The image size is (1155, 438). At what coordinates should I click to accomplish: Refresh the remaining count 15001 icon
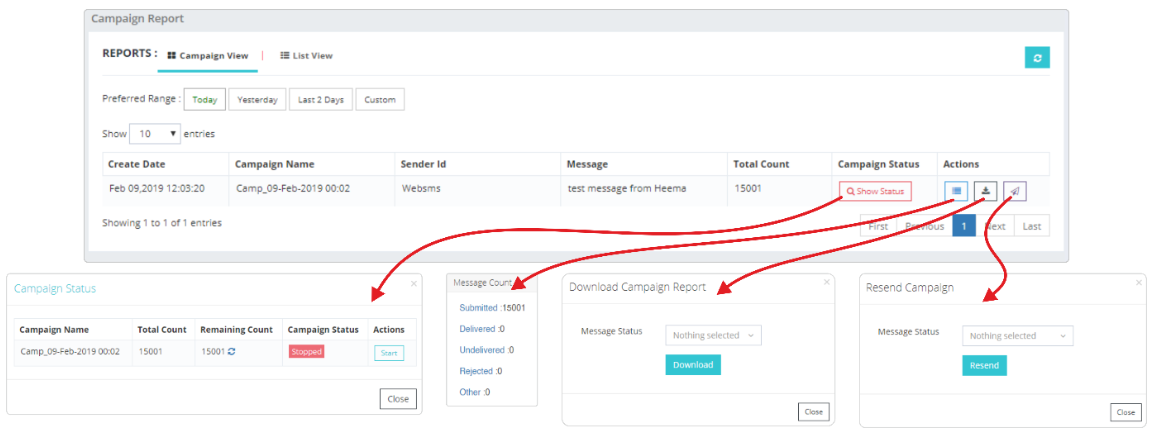(x=231, y=352)
